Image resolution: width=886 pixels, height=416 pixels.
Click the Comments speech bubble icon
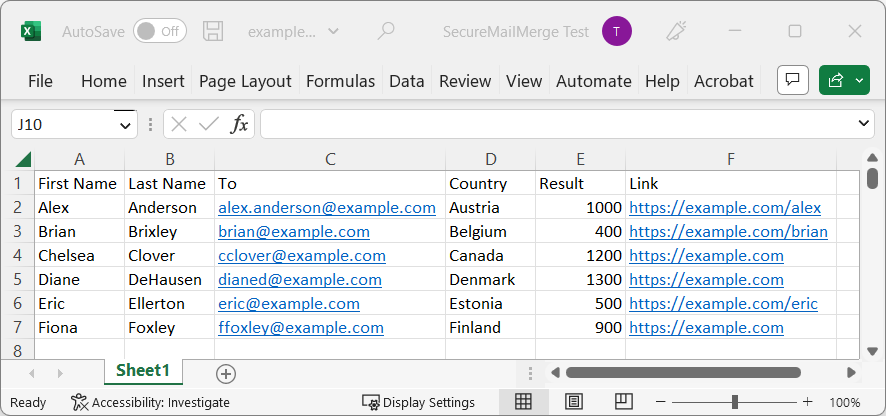[x=792, y=81]
